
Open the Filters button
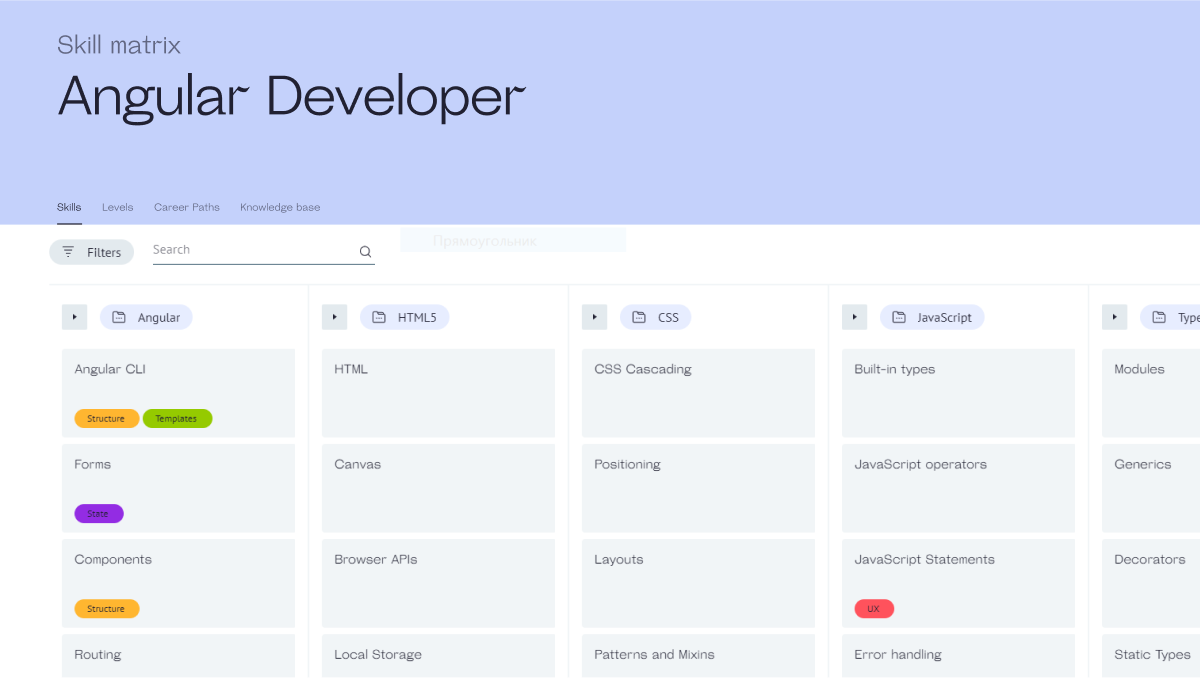[91, 252]
